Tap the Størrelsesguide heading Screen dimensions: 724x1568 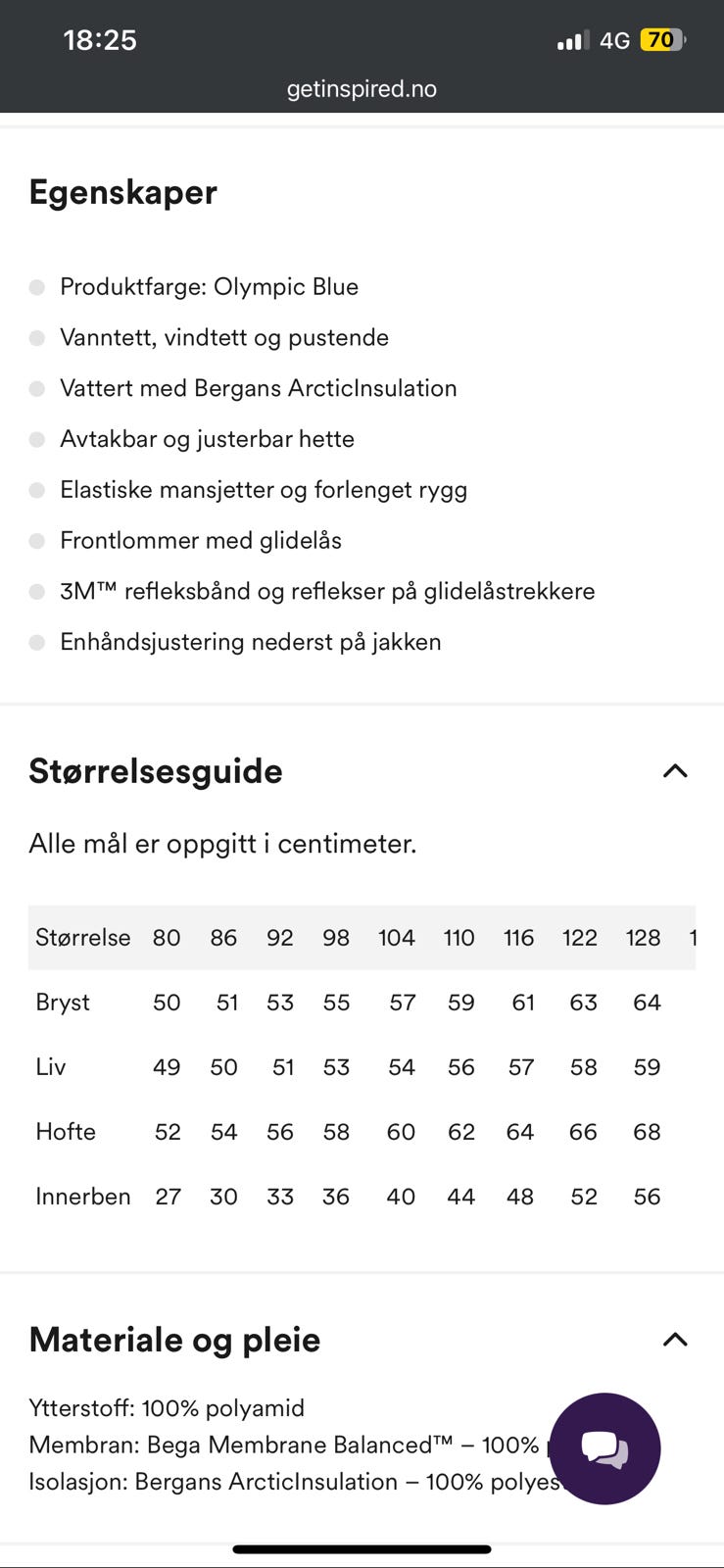point(156,771)
